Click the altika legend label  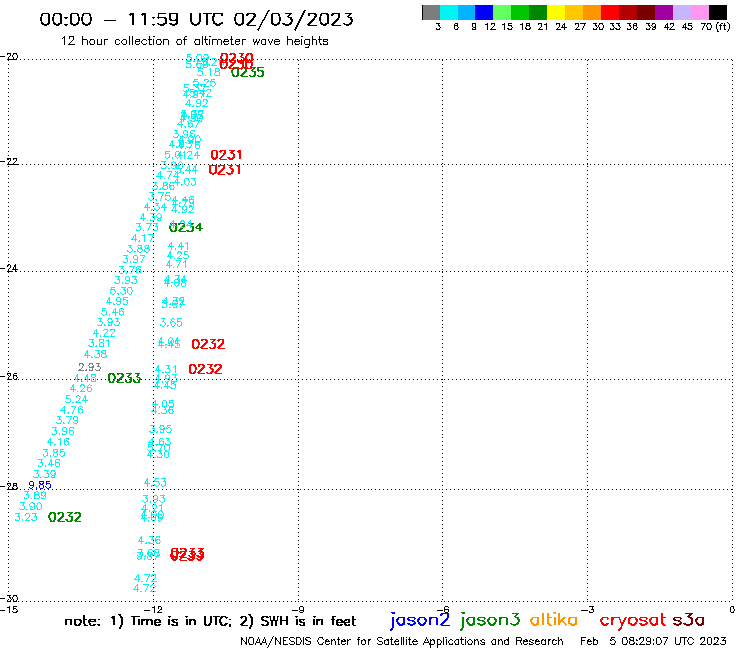[554, 619]
